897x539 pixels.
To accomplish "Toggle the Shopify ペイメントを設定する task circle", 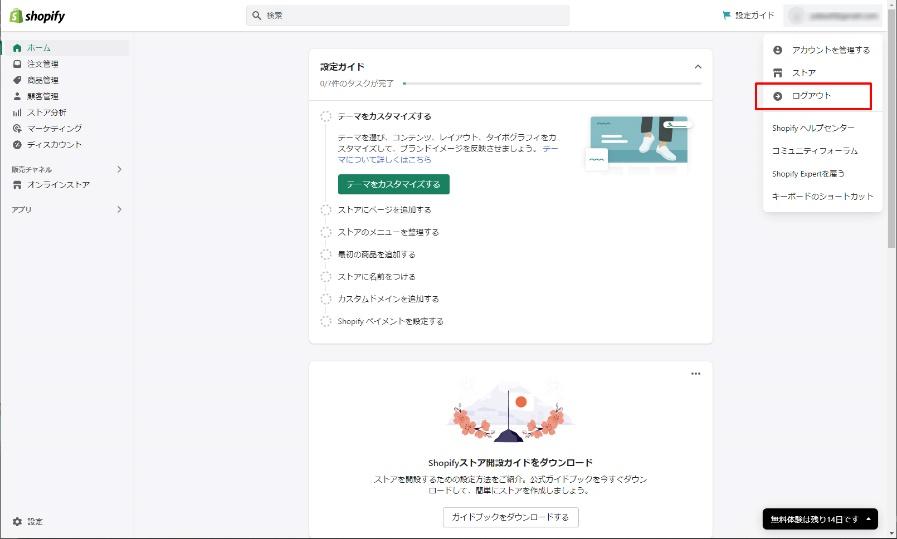I will click(326, 322).
